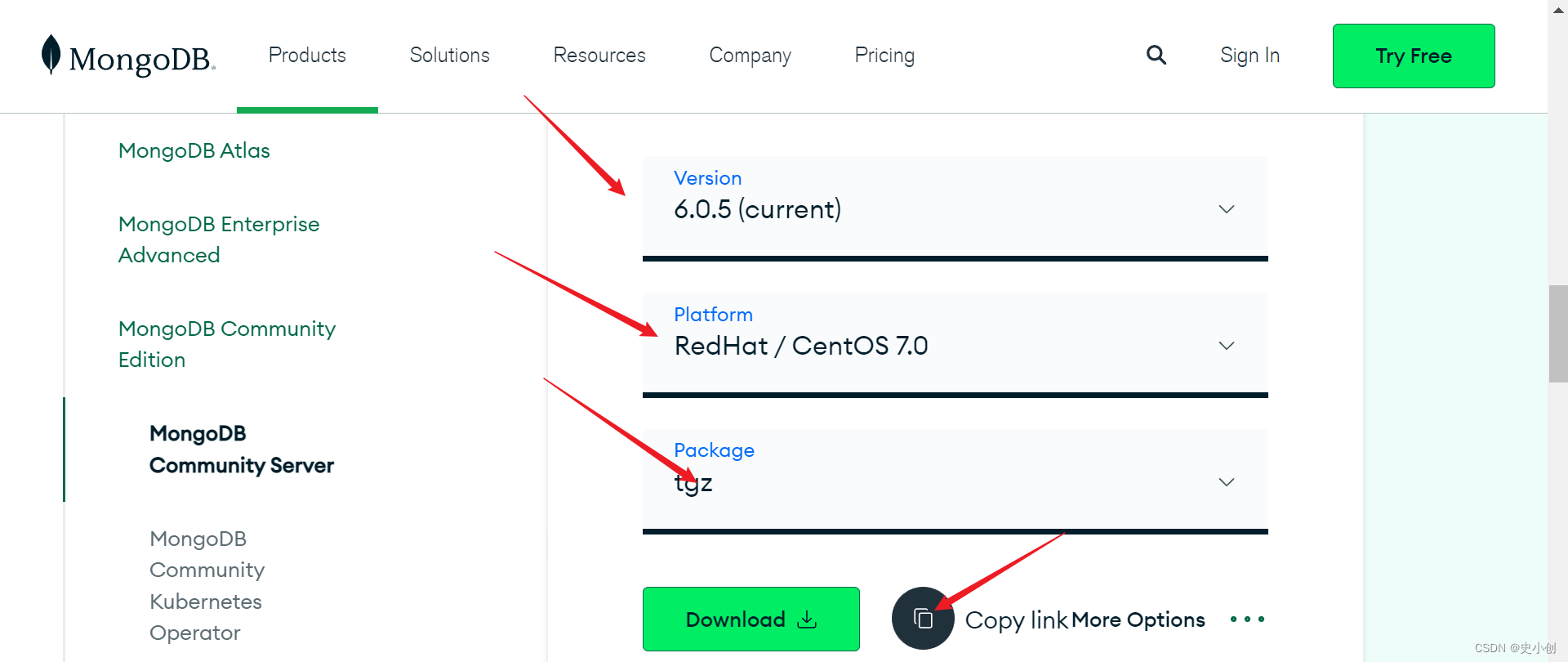1568x662 pixels.
Task: Click the MongoDB leaf logo
Action: click(128, 56)
